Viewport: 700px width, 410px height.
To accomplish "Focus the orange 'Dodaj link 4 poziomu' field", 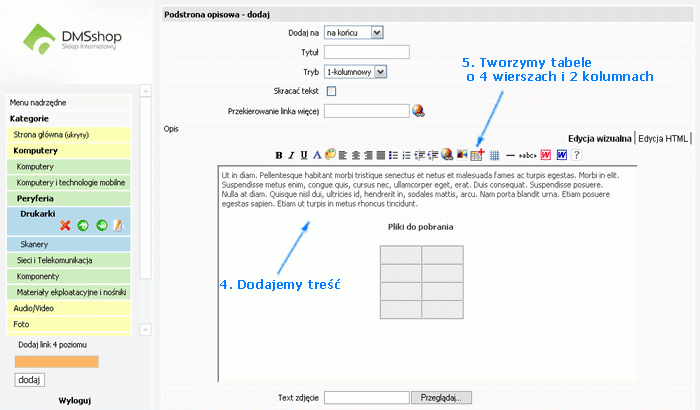I will coord(57,362).
